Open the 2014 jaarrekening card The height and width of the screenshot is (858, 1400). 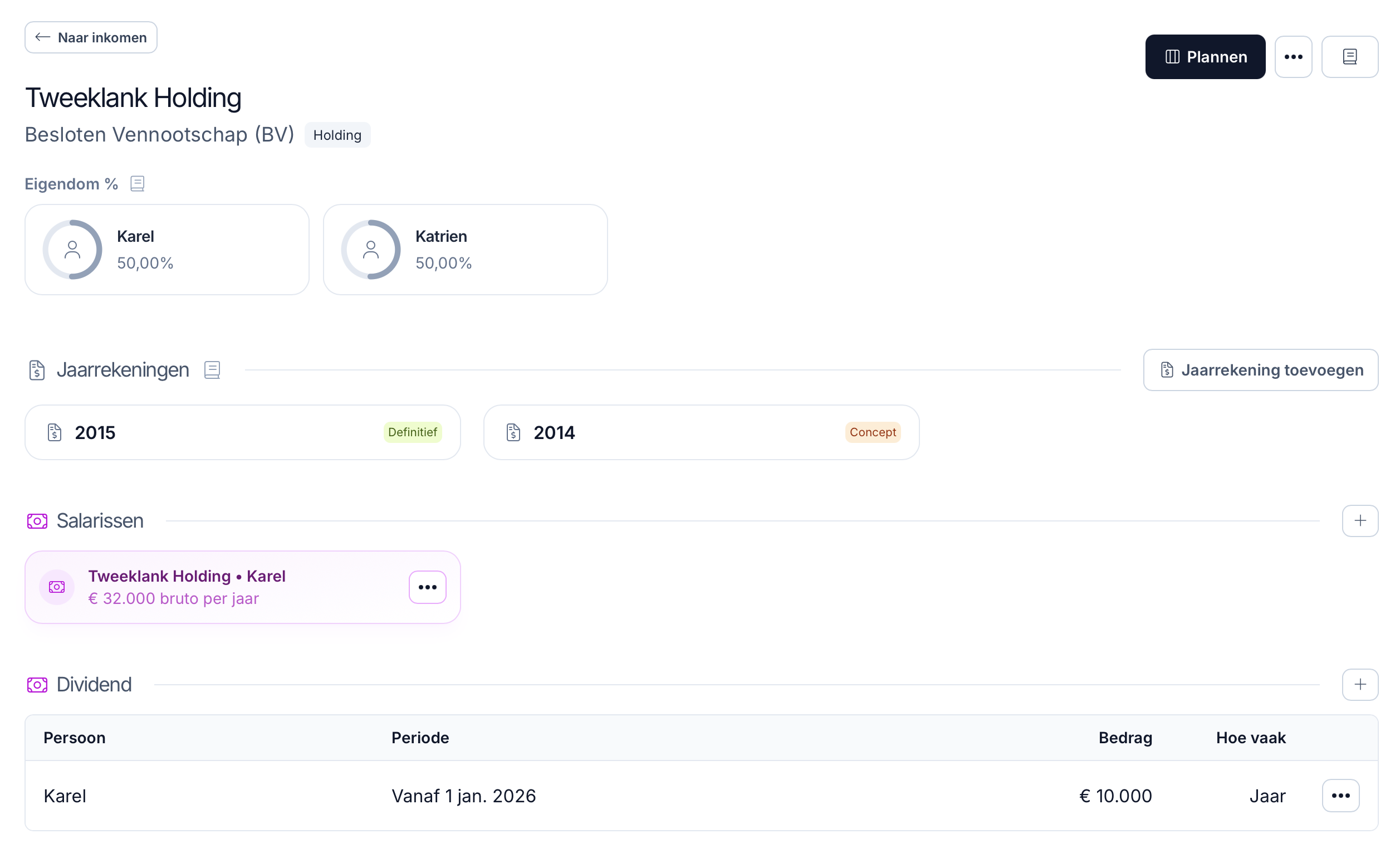(702, 433)
